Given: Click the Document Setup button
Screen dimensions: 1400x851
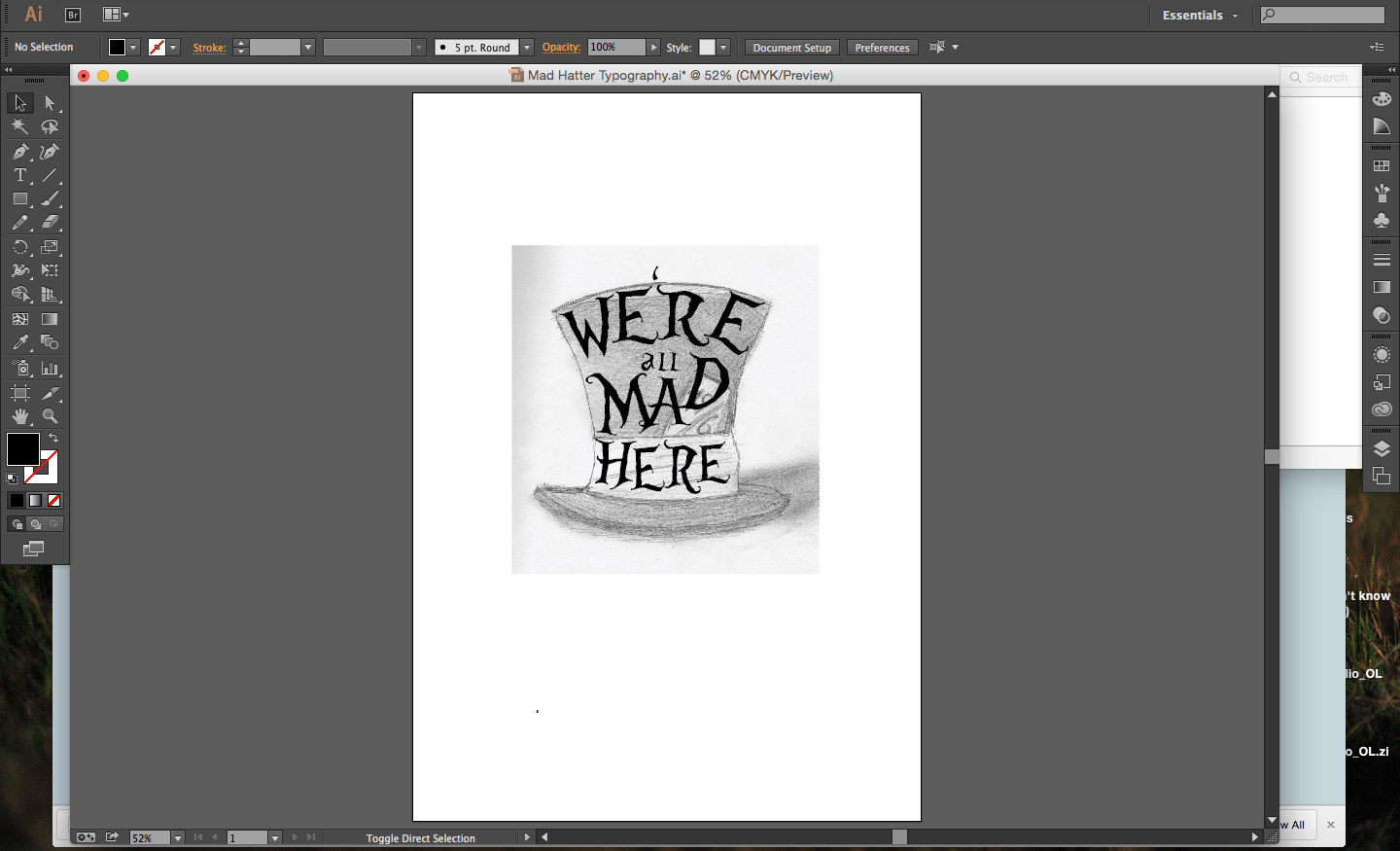Looking at the screenshot, I should (x=792, y=48).
